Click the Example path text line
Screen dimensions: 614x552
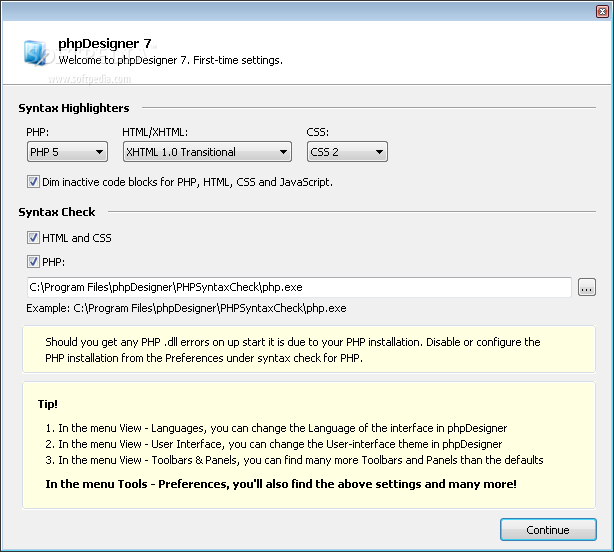(186, 308)
